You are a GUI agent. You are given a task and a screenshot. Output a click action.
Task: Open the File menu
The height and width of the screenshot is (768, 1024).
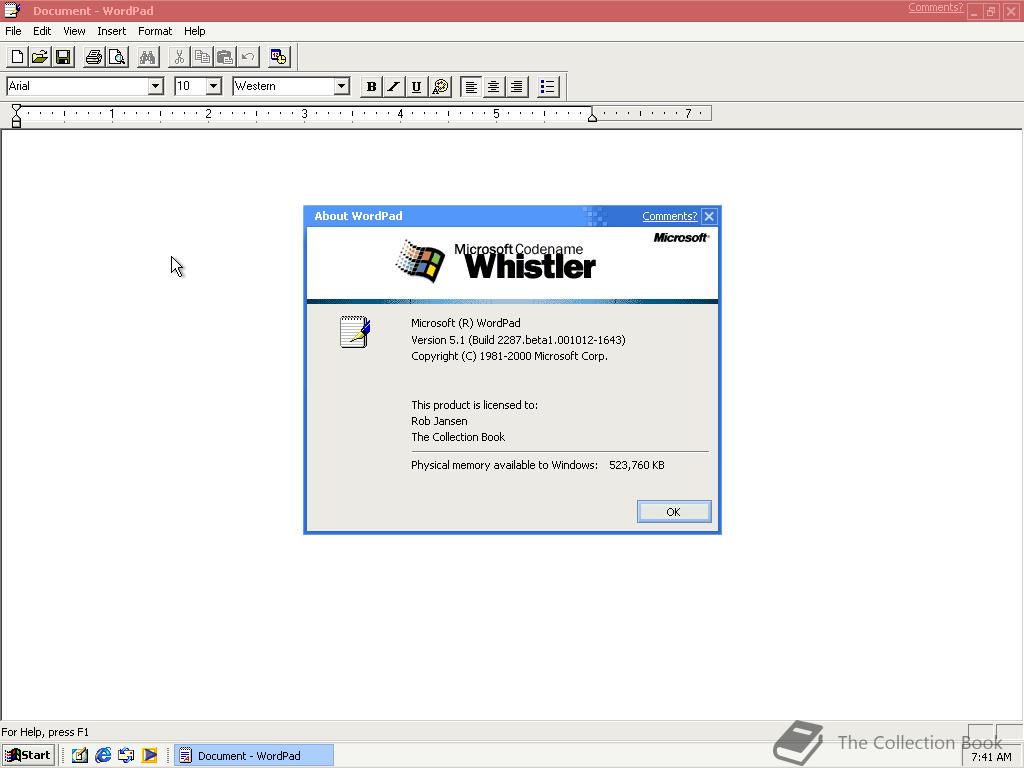pos(13,31)
